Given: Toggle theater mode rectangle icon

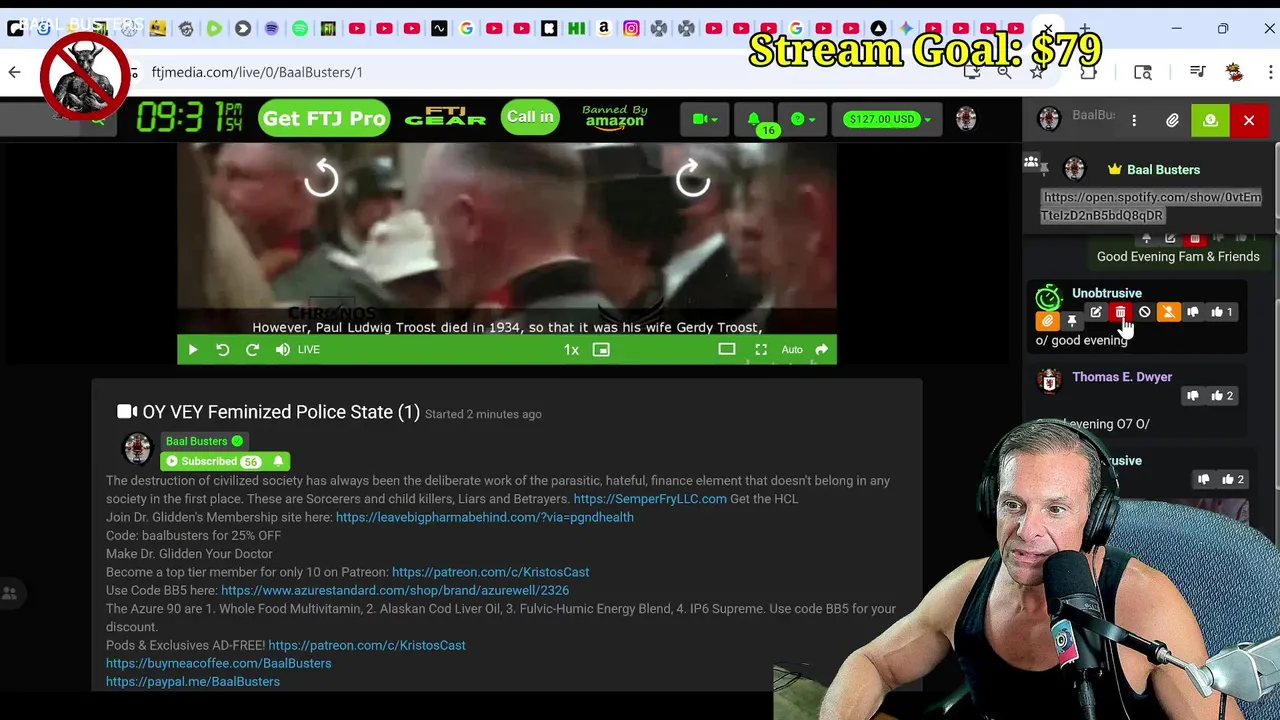Looking at the screenshot, I should (x=727, y=349).
